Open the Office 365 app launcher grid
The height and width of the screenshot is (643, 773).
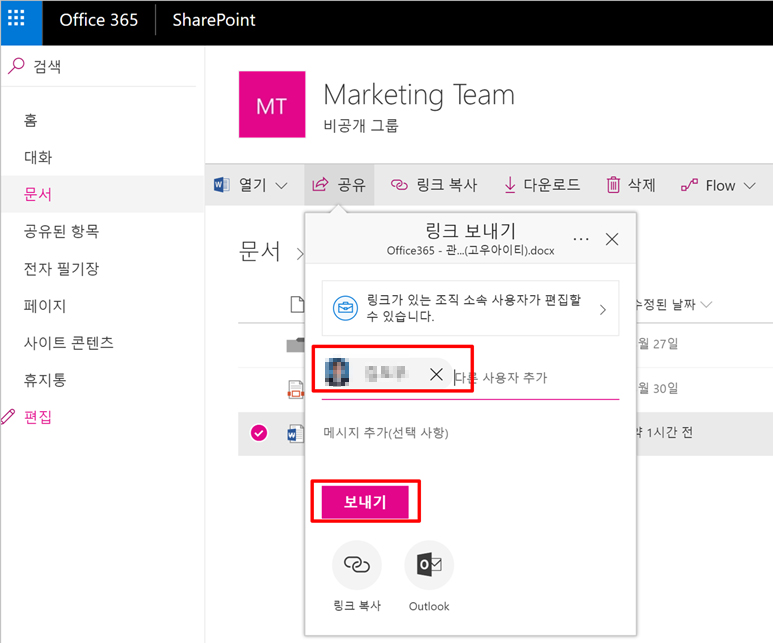[16, 19]
